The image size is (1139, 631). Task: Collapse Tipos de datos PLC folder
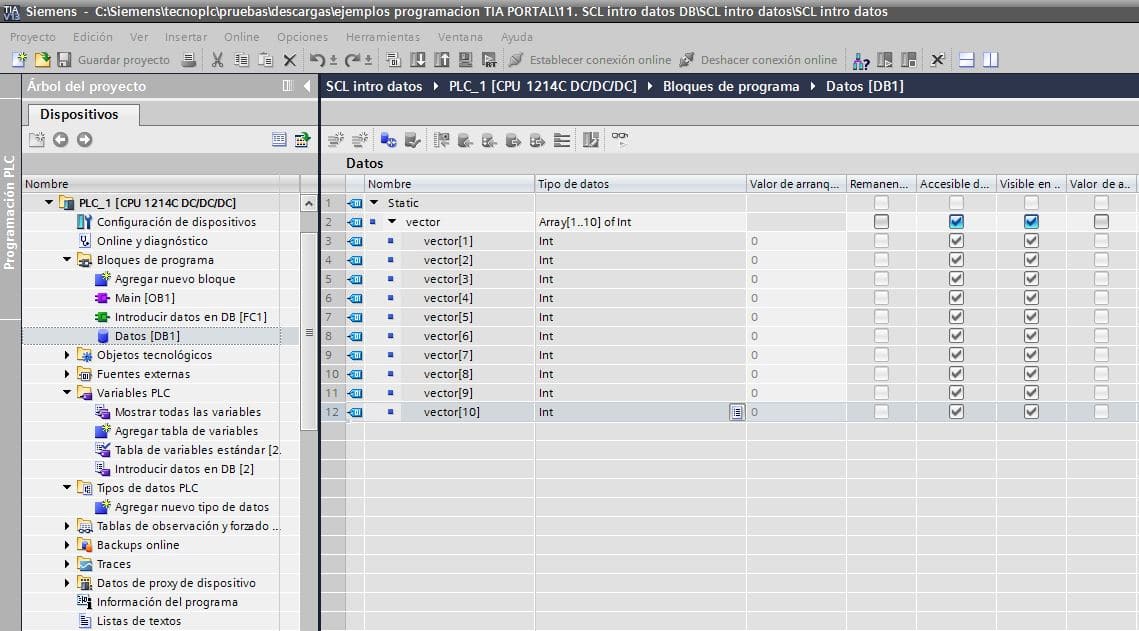coord(67,487)
